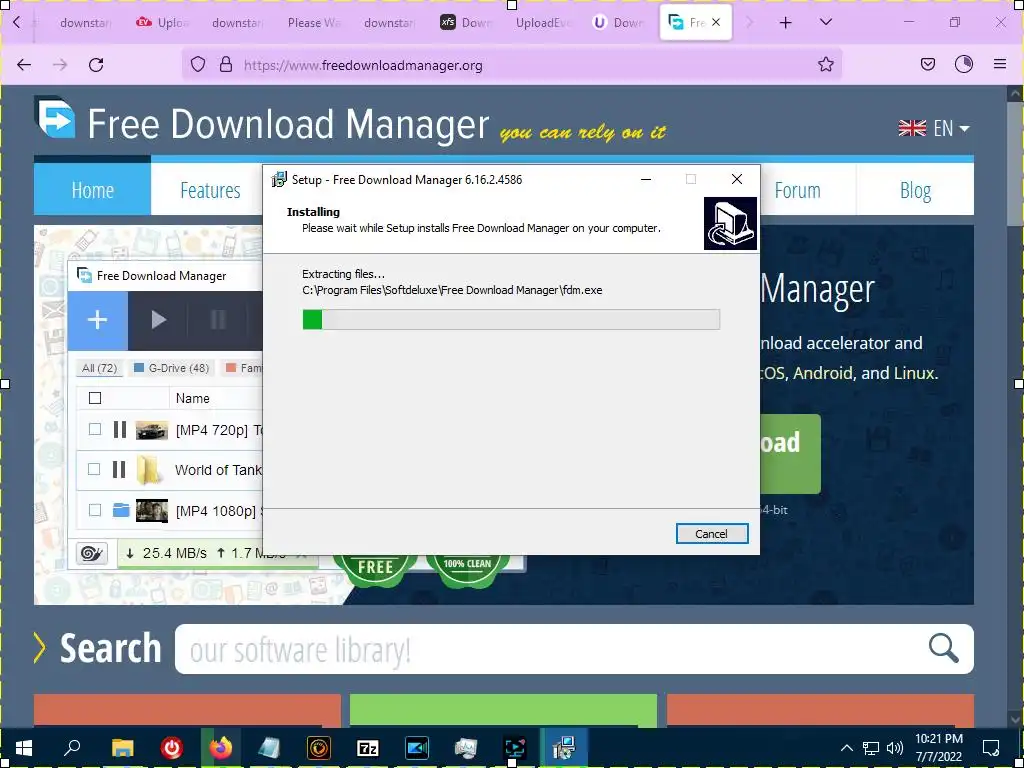Open the EN language dropdown

[x=933, y=128]
